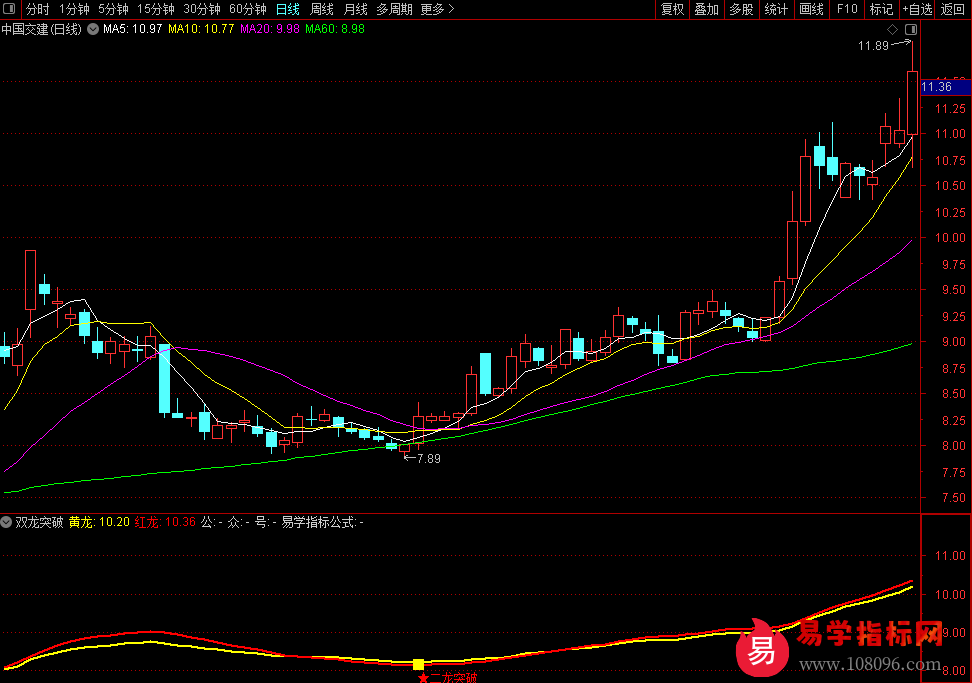The height and width of the screenshot is (683, 972).
Task: Click the MA5: 10.97 label
Action: (133, 29)
